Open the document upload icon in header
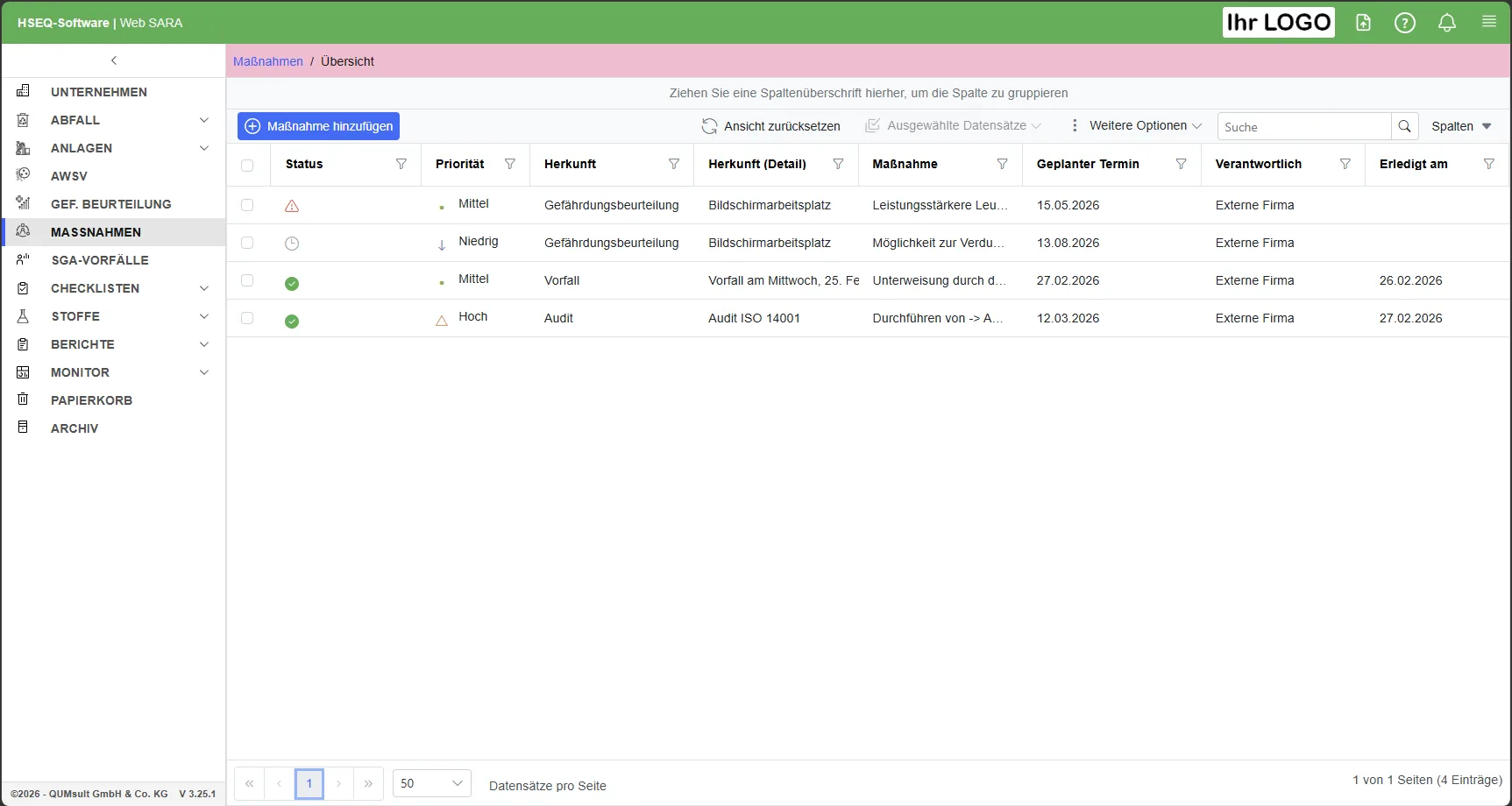 tap(1363, 23)
